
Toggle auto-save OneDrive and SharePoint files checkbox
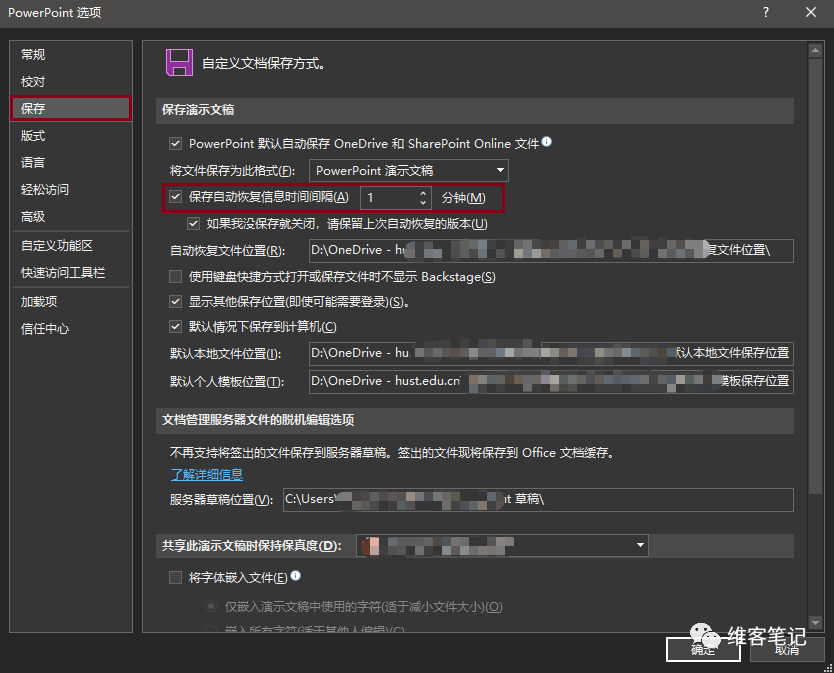176,143
